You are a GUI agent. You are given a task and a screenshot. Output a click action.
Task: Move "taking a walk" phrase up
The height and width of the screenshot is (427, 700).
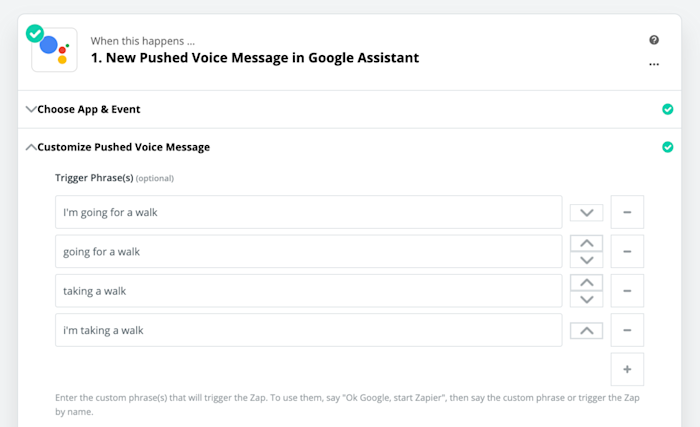587,283
